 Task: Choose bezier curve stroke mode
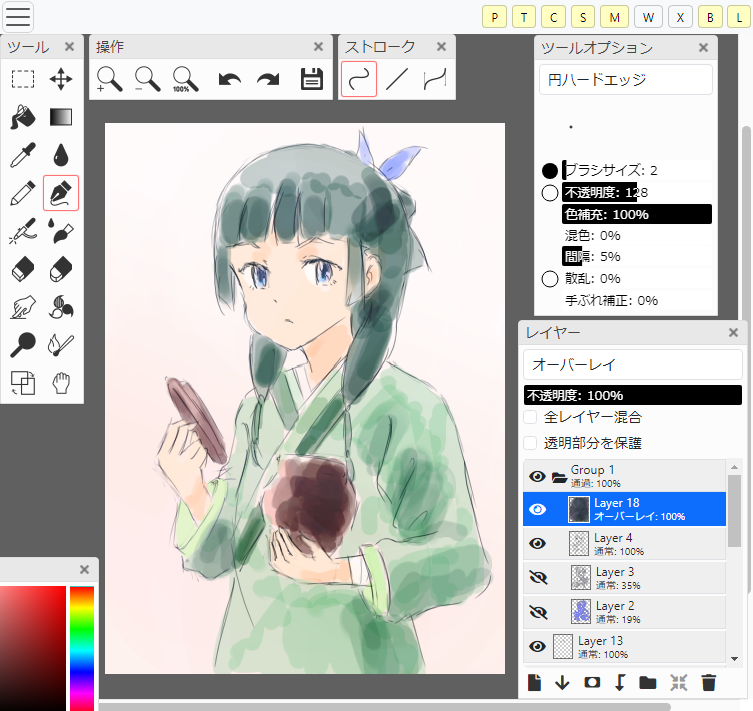coord(435,79)
